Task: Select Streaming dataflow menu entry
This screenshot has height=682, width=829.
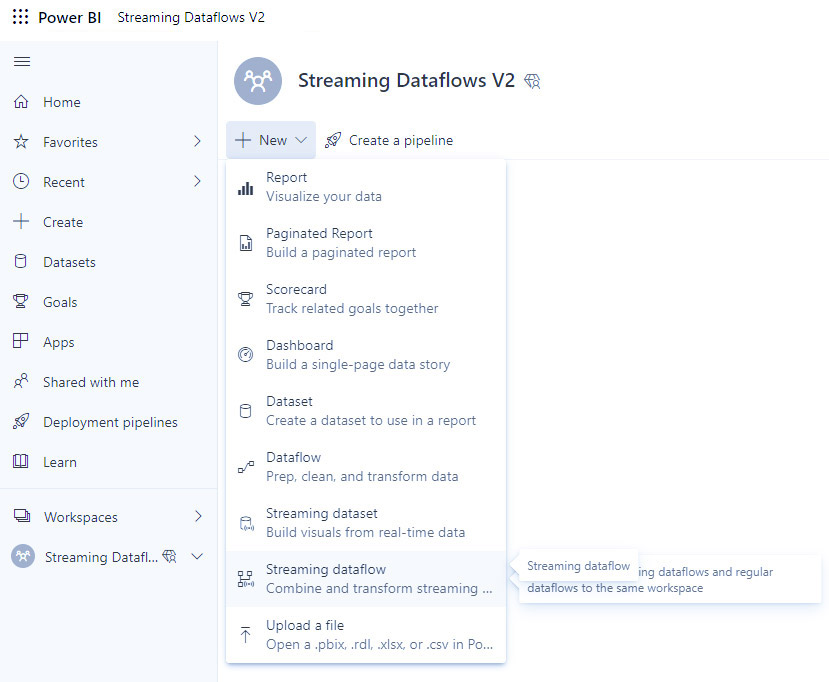Action: [366, 579]
